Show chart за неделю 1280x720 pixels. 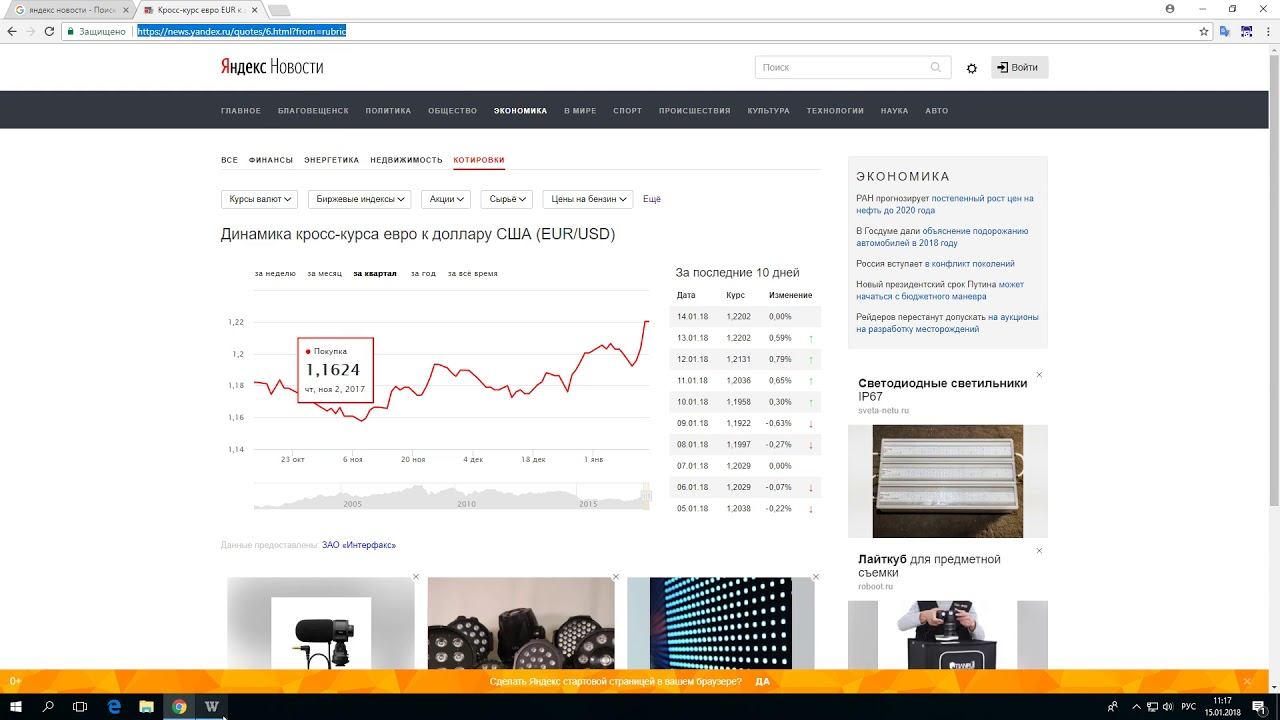pos(275,273)
